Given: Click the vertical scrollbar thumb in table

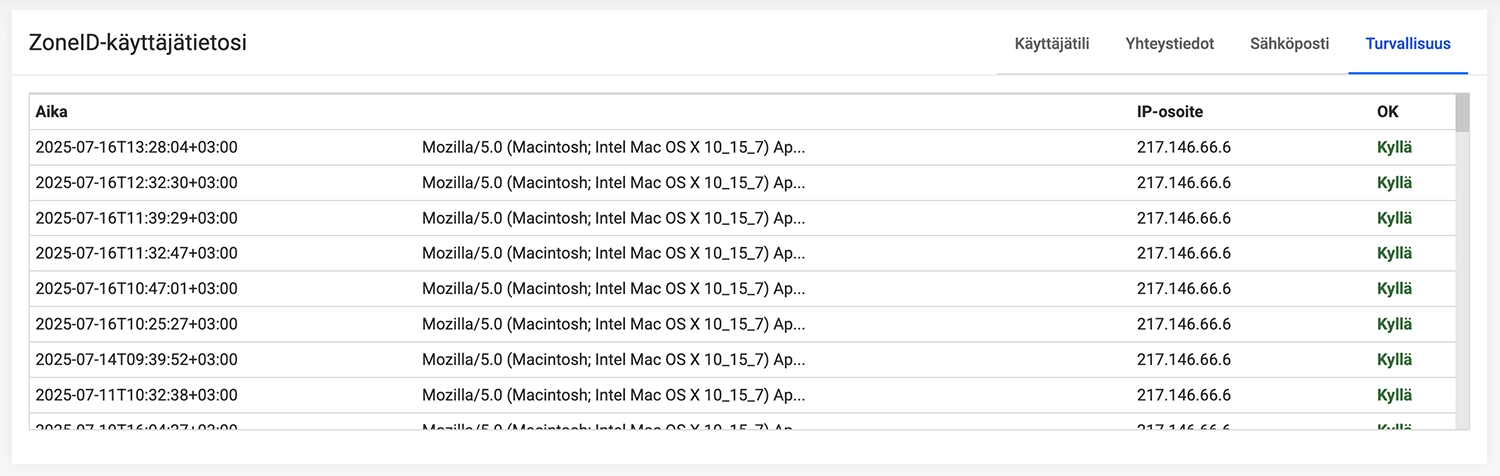Looking at the screenshot, I should pyautogui.click(x=1462, y=113).
